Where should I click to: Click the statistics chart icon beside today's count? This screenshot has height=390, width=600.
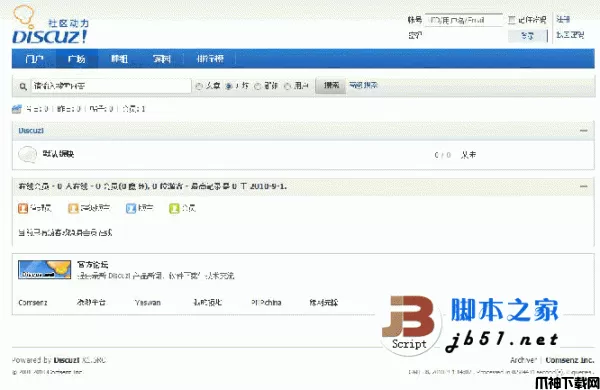click(x=16, y=109)
